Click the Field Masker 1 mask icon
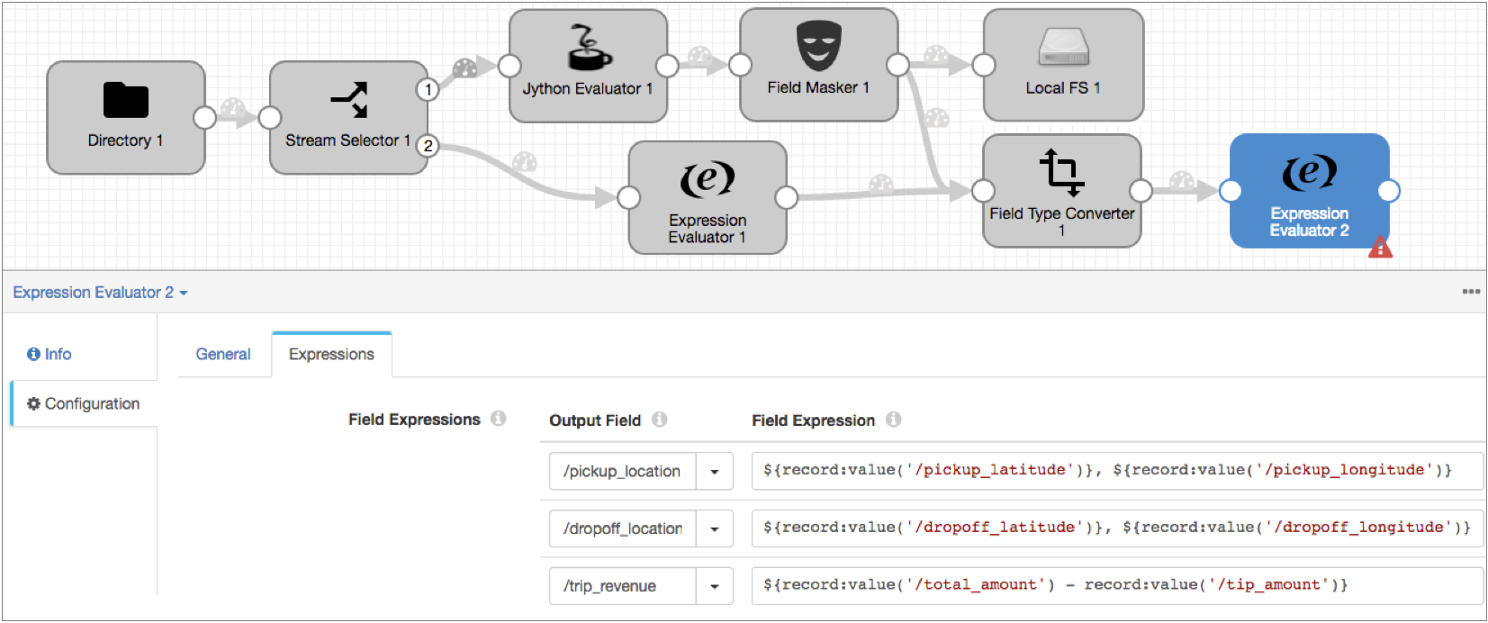1488x623 pixels. tap(818, 46)
